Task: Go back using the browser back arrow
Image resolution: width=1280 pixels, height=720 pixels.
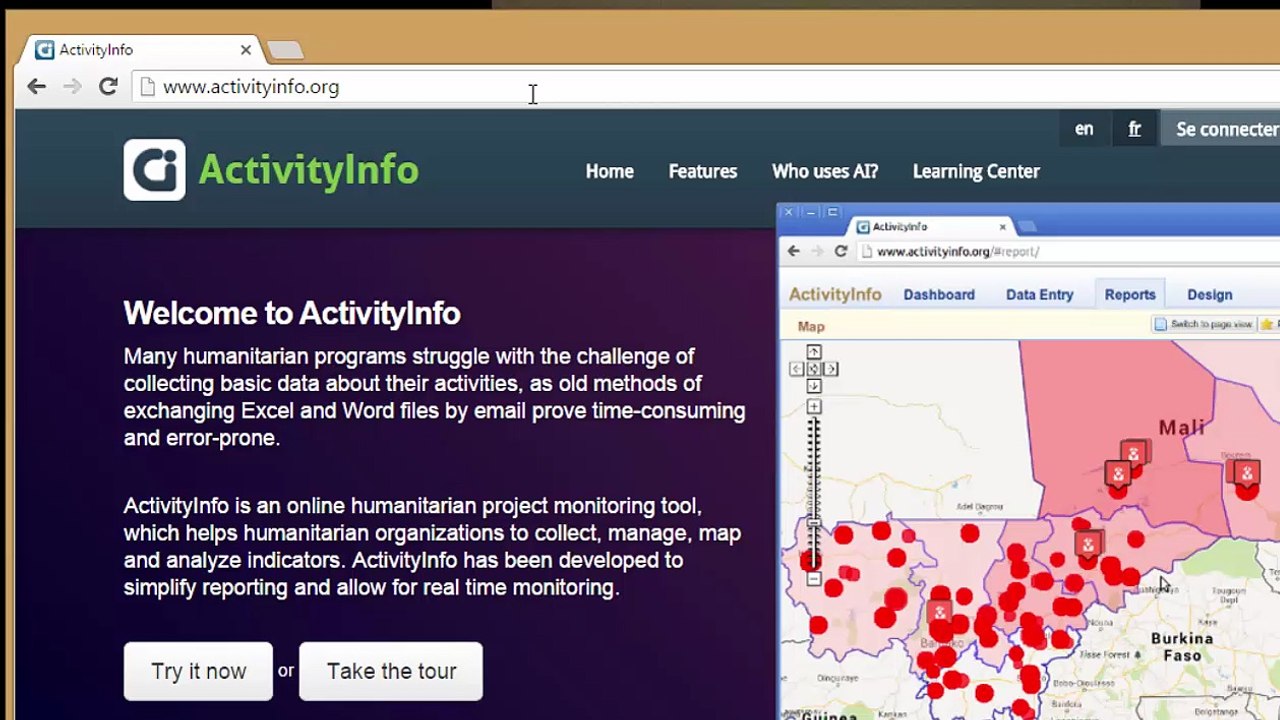Action: click(x=37, y=87)
